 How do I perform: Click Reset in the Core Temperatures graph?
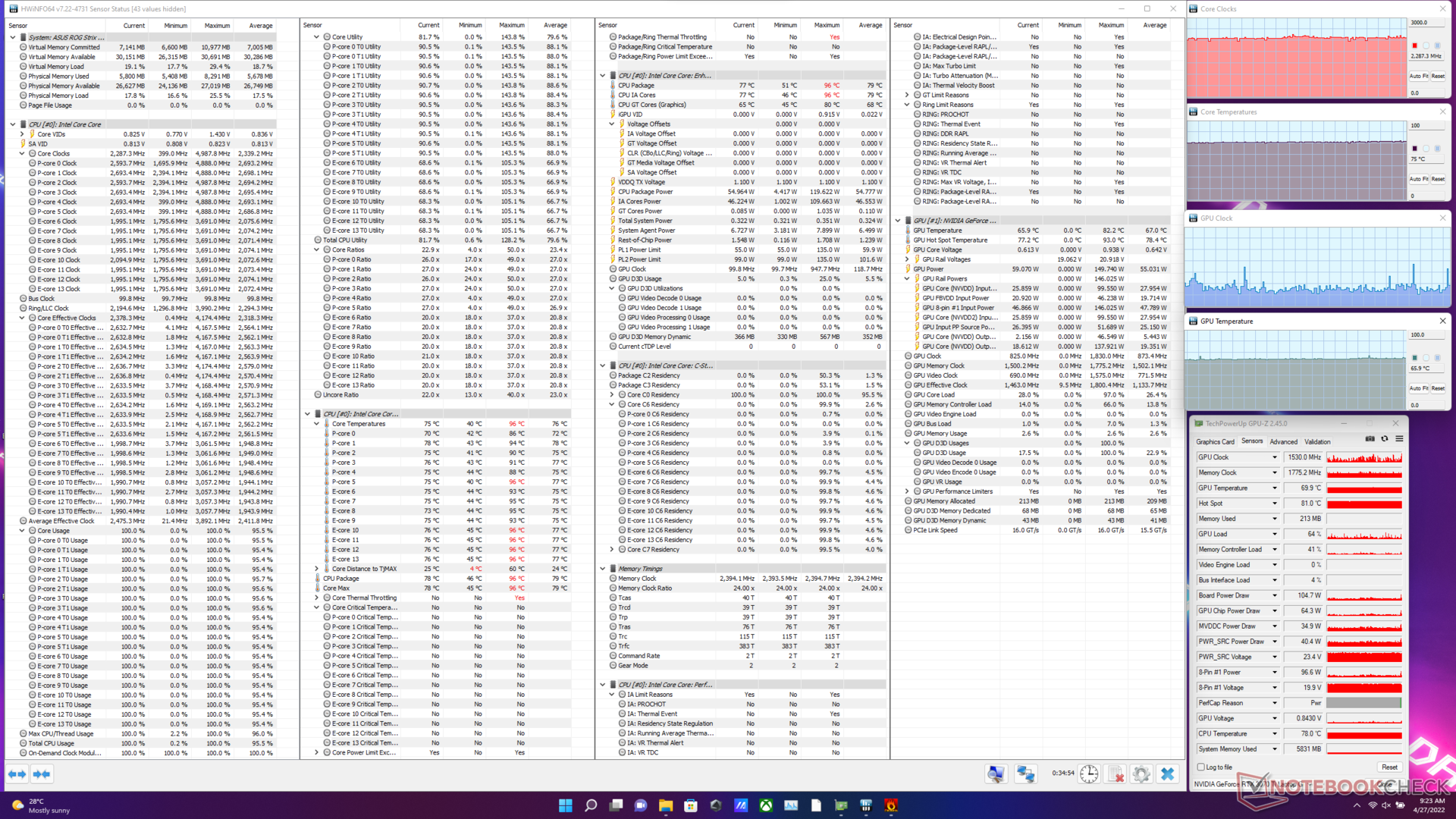pos(1438,179)
